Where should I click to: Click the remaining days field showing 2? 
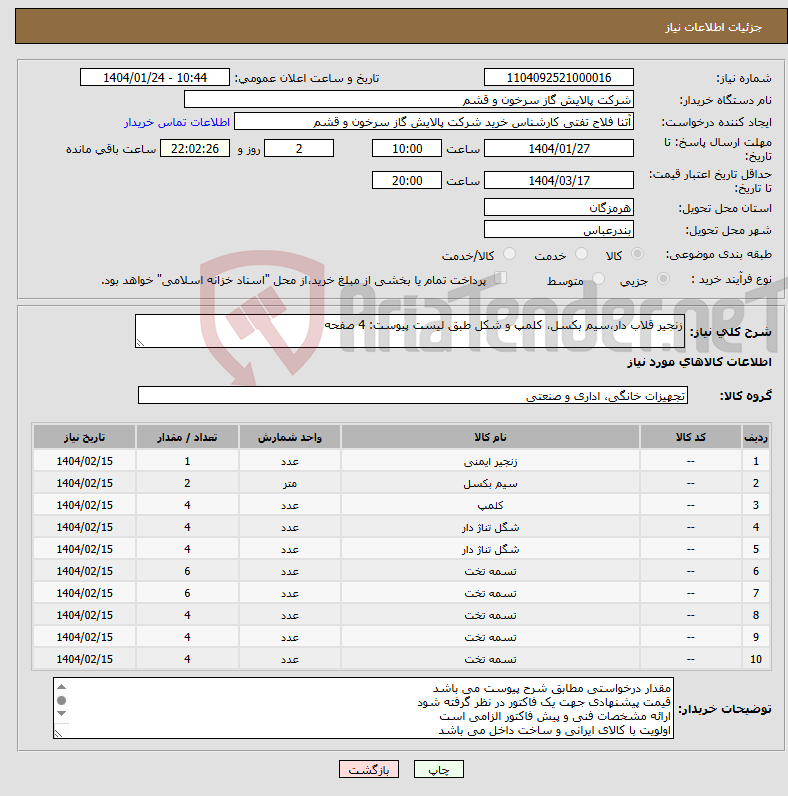[299, 148]
